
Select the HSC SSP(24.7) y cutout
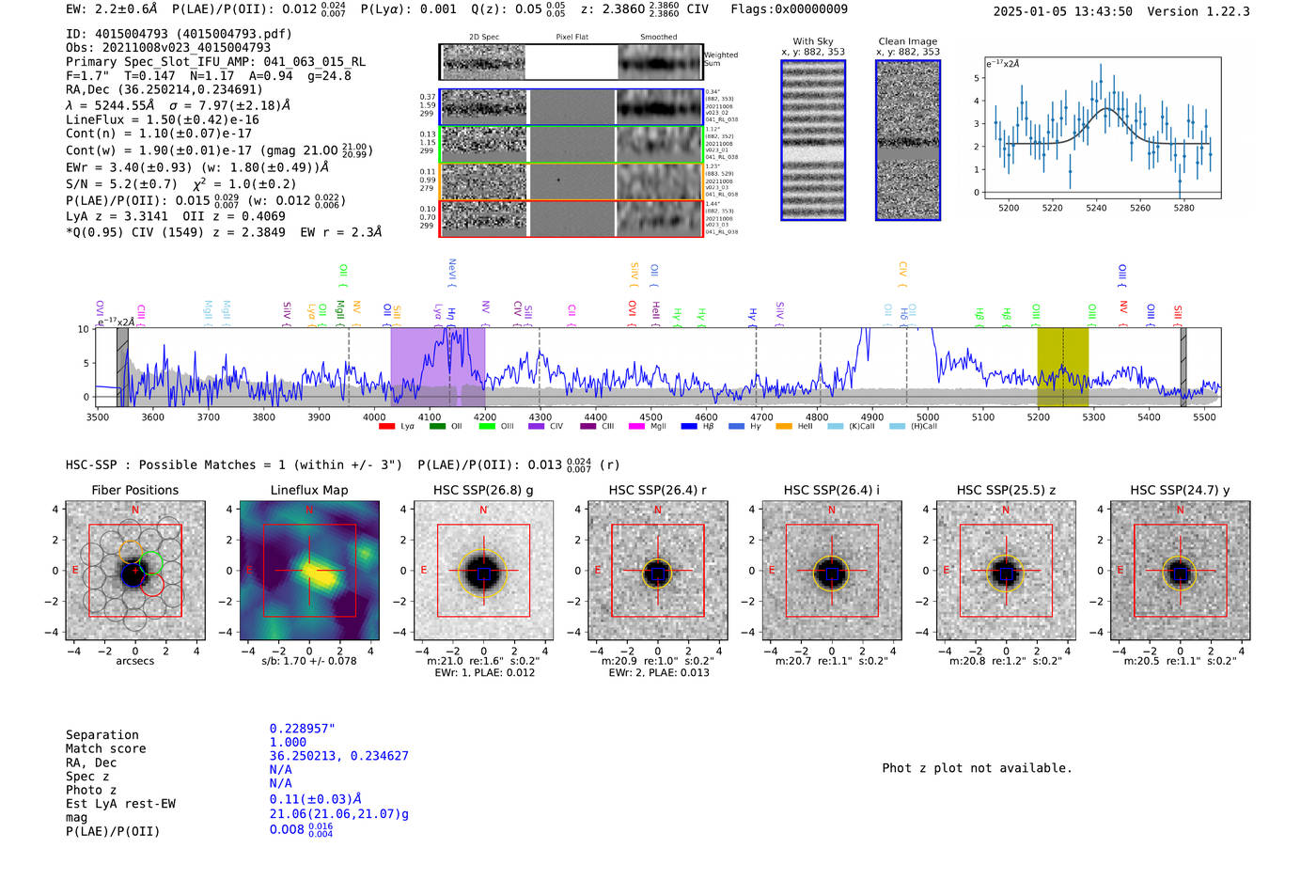tap(1181, 571)
